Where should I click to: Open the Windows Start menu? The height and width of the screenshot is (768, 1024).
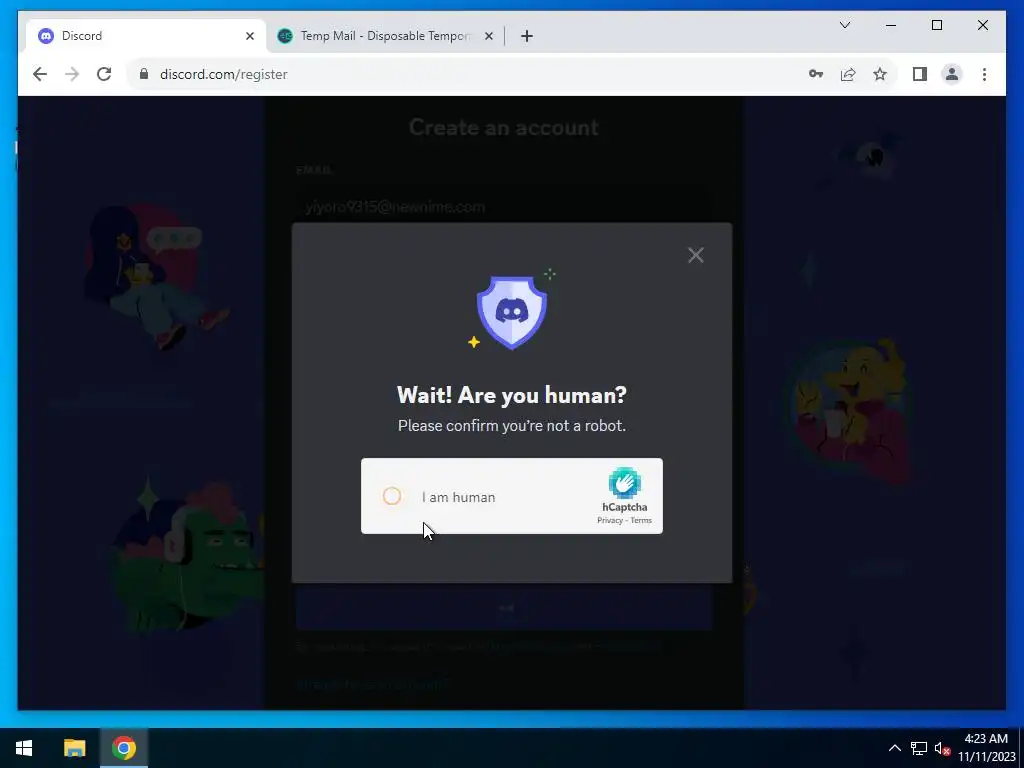(x=24, y=748)
